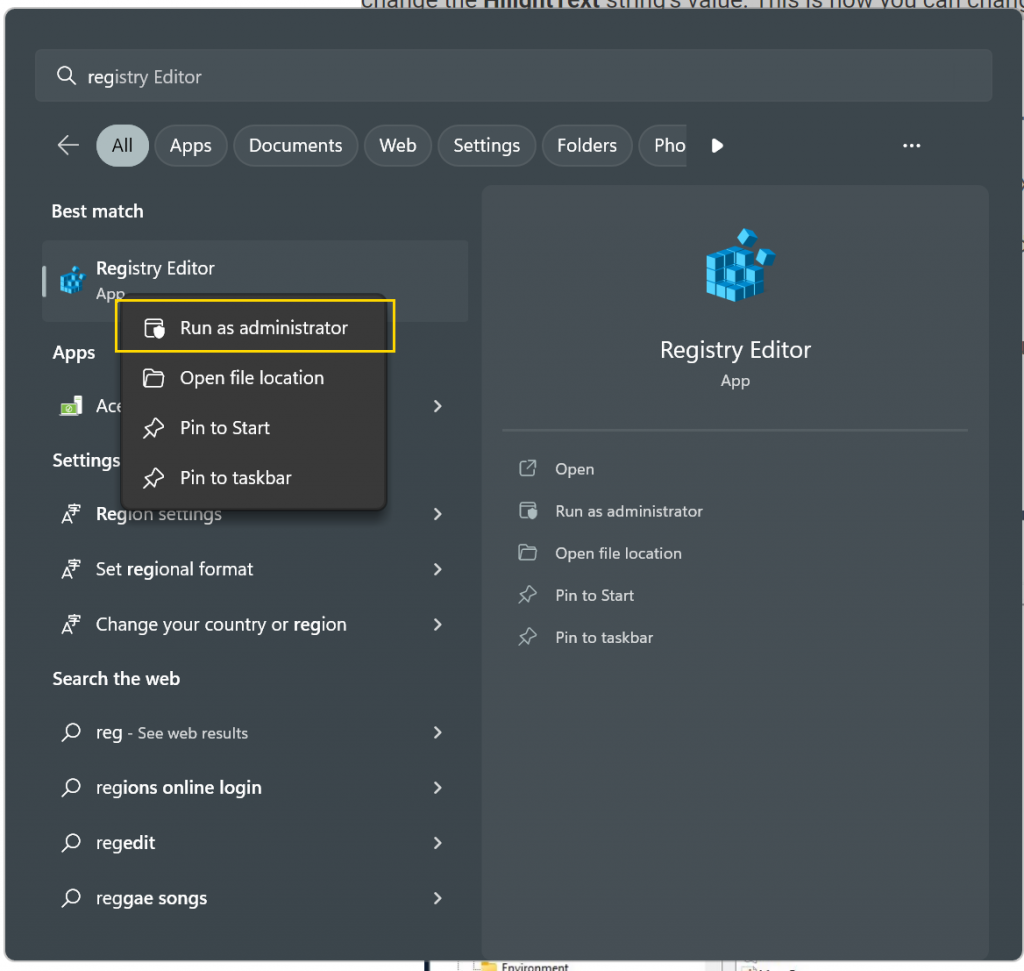This screenshot has height=971, width=1024.
Task: Click search icon beside 'regedit' suggestion
Action: pyautogui.click(x=71, y=843)
